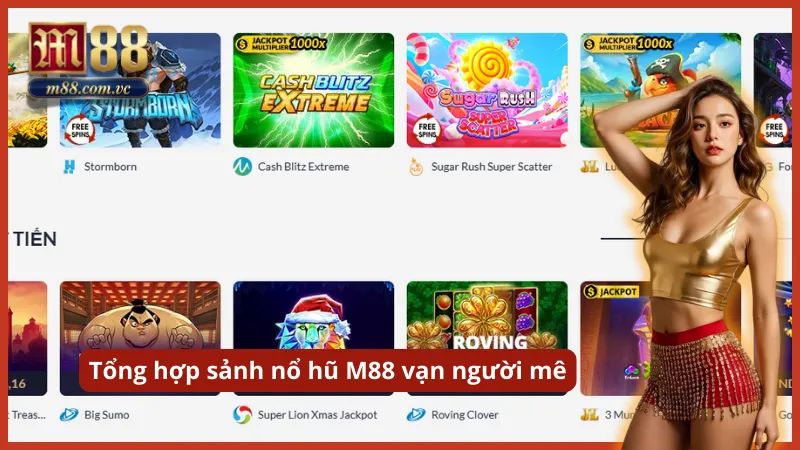Click the Super Lion Xmas Jackpot provider icon

click(242, 414)
